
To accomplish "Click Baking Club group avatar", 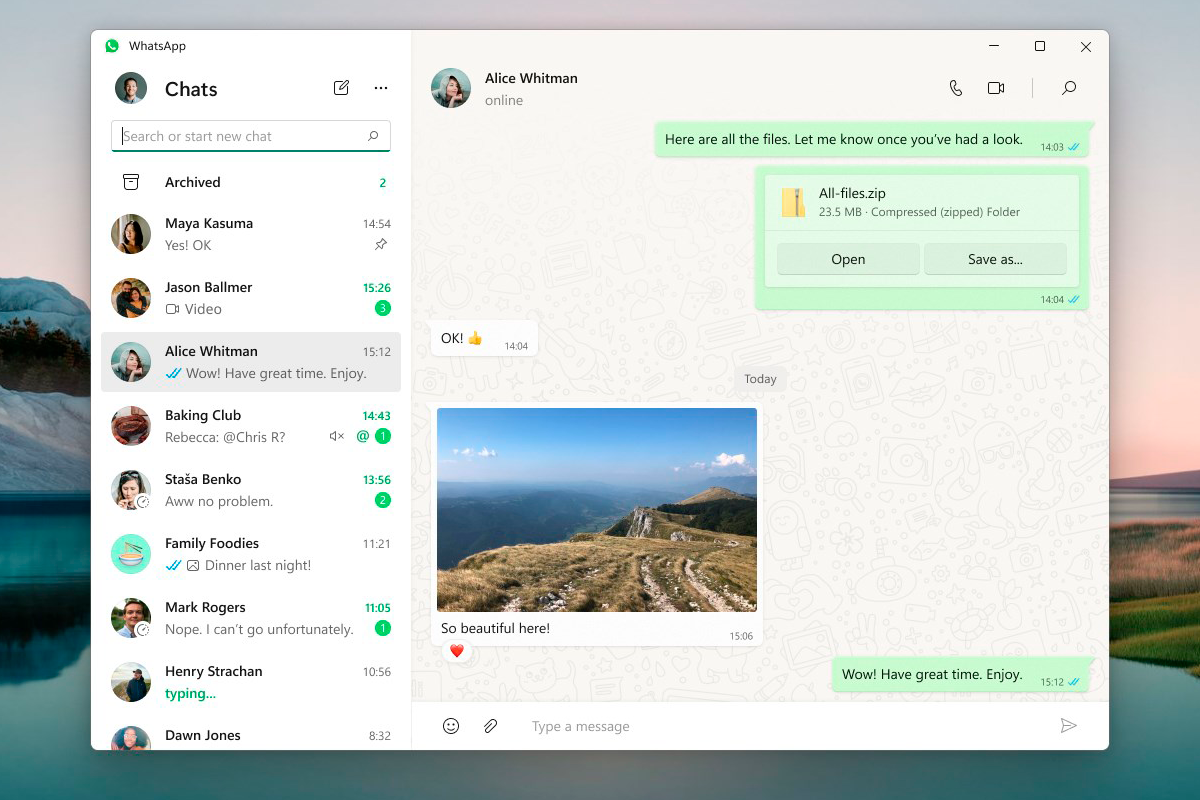I will (x=131, y=426).
